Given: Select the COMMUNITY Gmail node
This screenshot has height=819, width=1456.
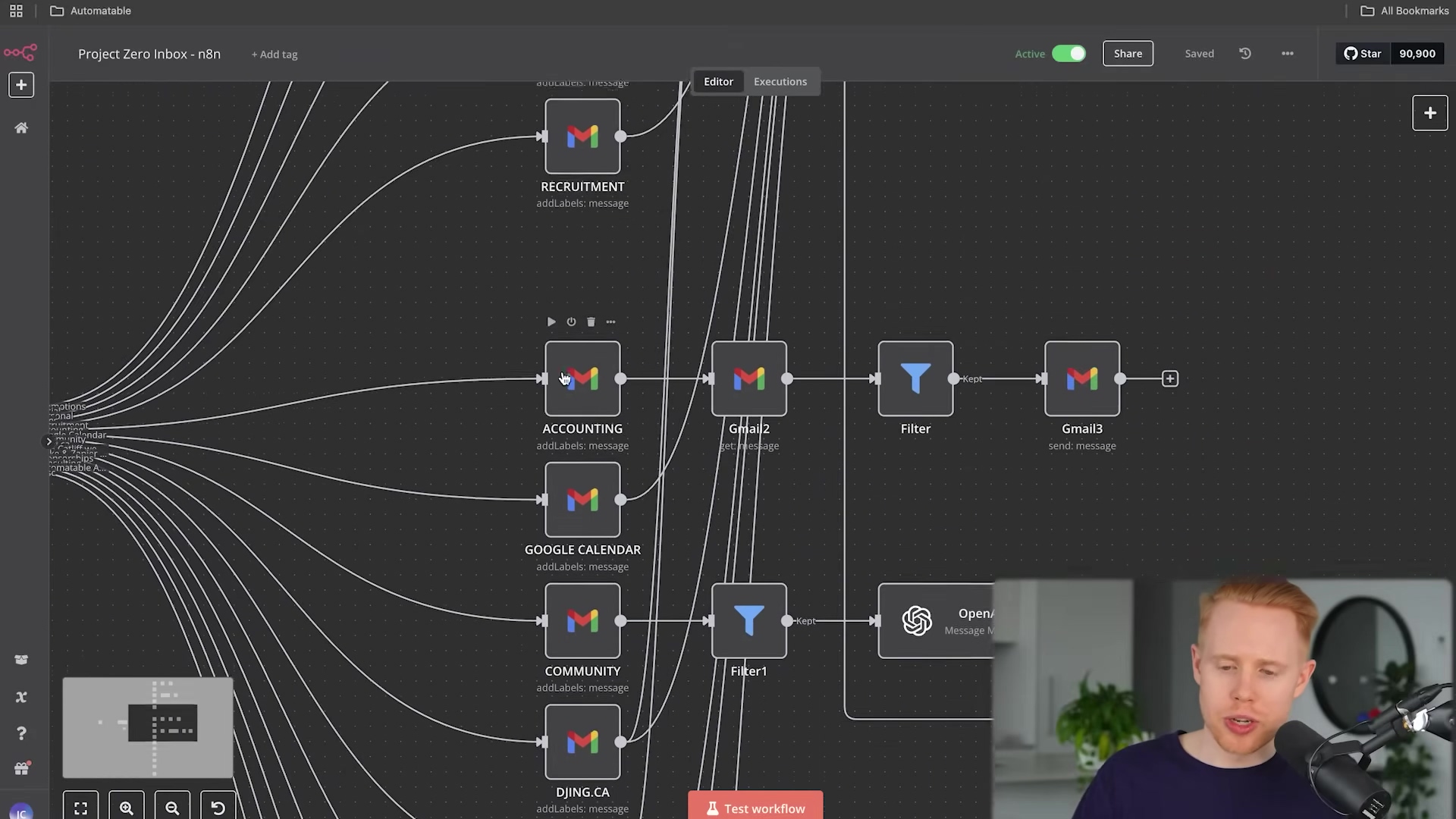Looking at the screenshot, I should [582, 621].
